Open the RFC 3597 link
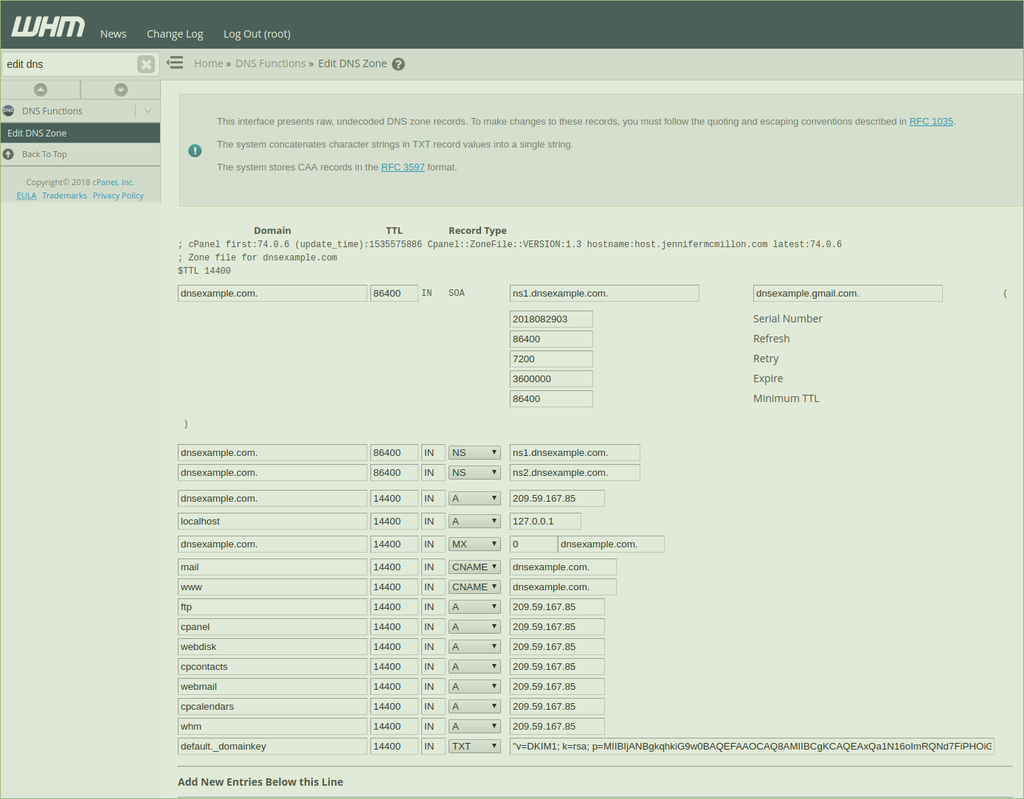This screenshot has width=1024, height=799. pyautogui.click(x=402, y=167)
